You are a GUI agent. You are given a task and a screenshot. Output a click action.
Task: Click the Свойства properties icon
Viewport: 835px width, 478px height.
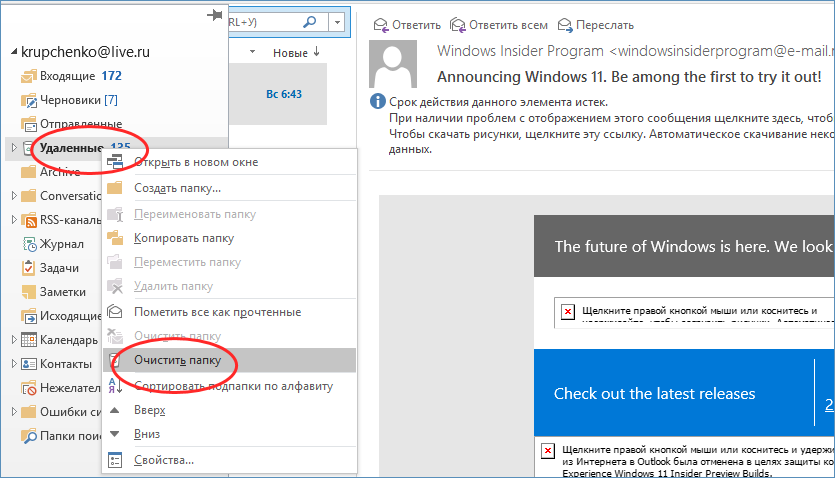click(x=115, y=460)
